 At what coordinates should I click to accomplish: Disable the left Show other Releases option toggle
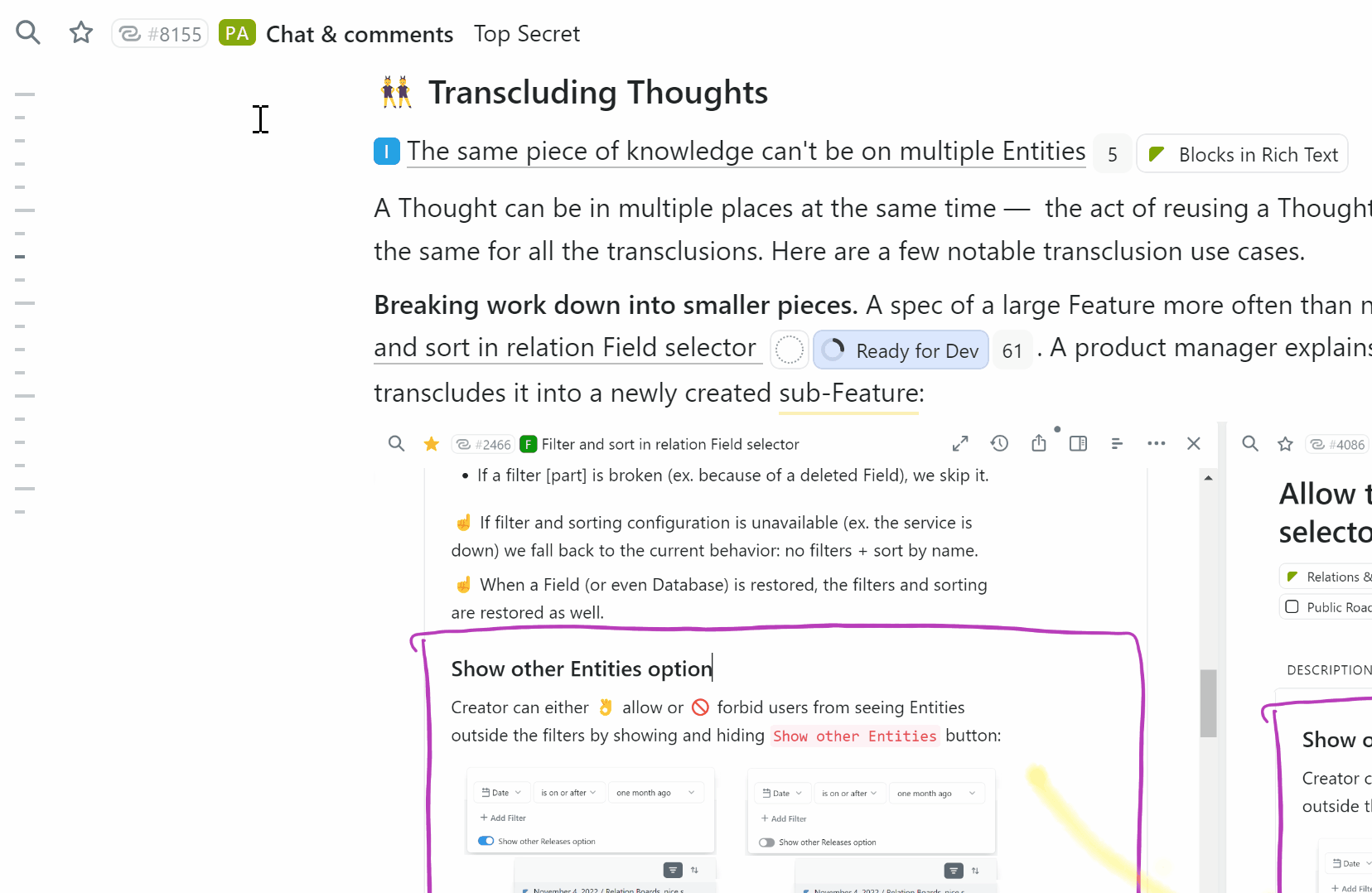point(486,840)
